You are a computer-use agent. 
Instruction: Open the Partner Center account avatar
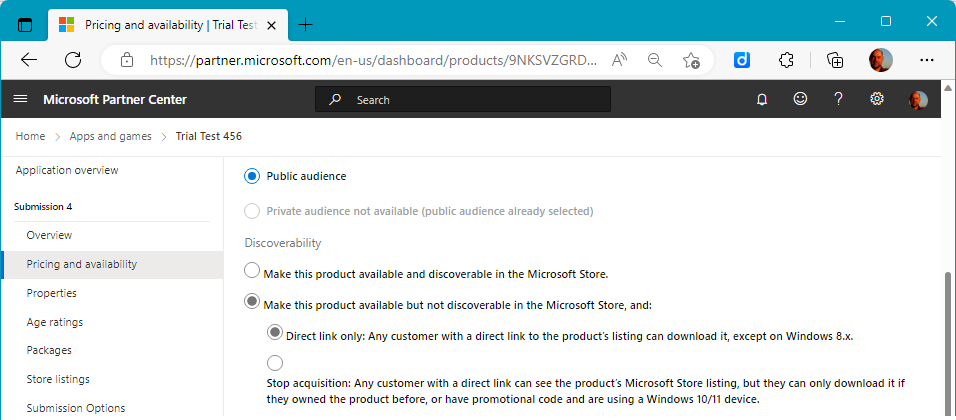point(918,100)
